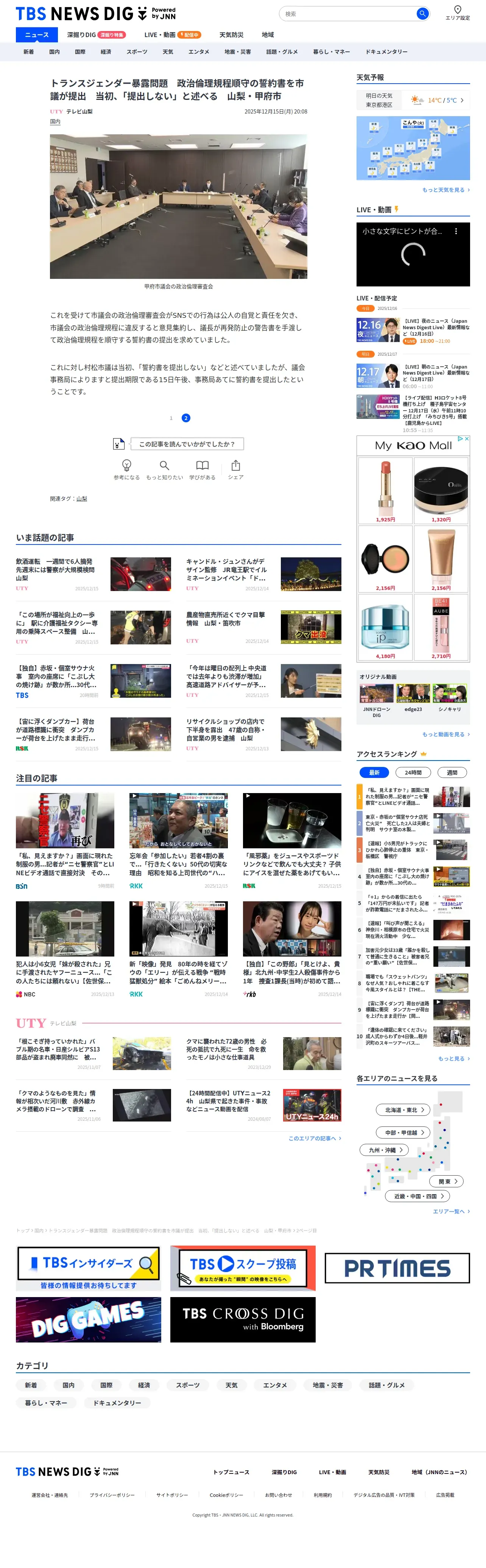Expand 関東 area button
Image resolution: width=486 pixels, height=1568 pixels.
tap(447, 1181)
